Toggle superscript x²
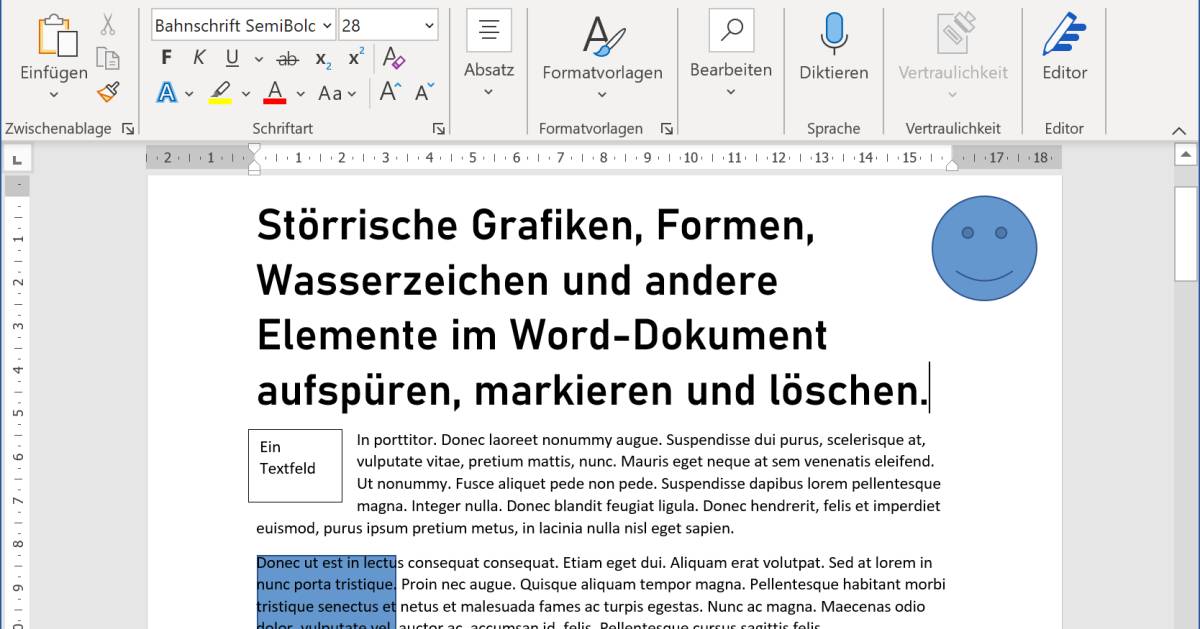This screenshot has height=629, width=1200. [x=356, y=58]
